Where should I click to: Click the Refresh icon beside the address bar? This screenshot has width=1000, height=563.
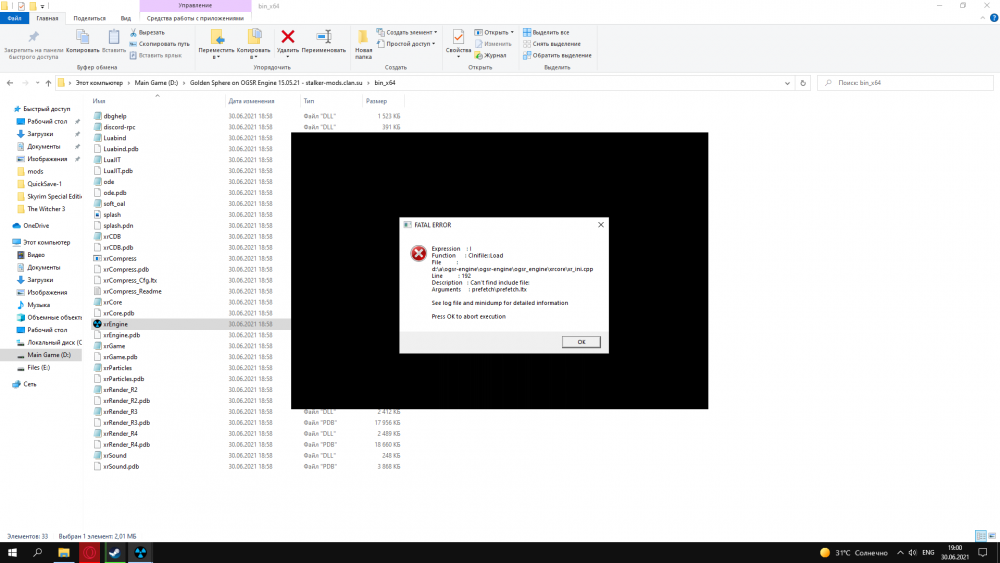[802, 83]
